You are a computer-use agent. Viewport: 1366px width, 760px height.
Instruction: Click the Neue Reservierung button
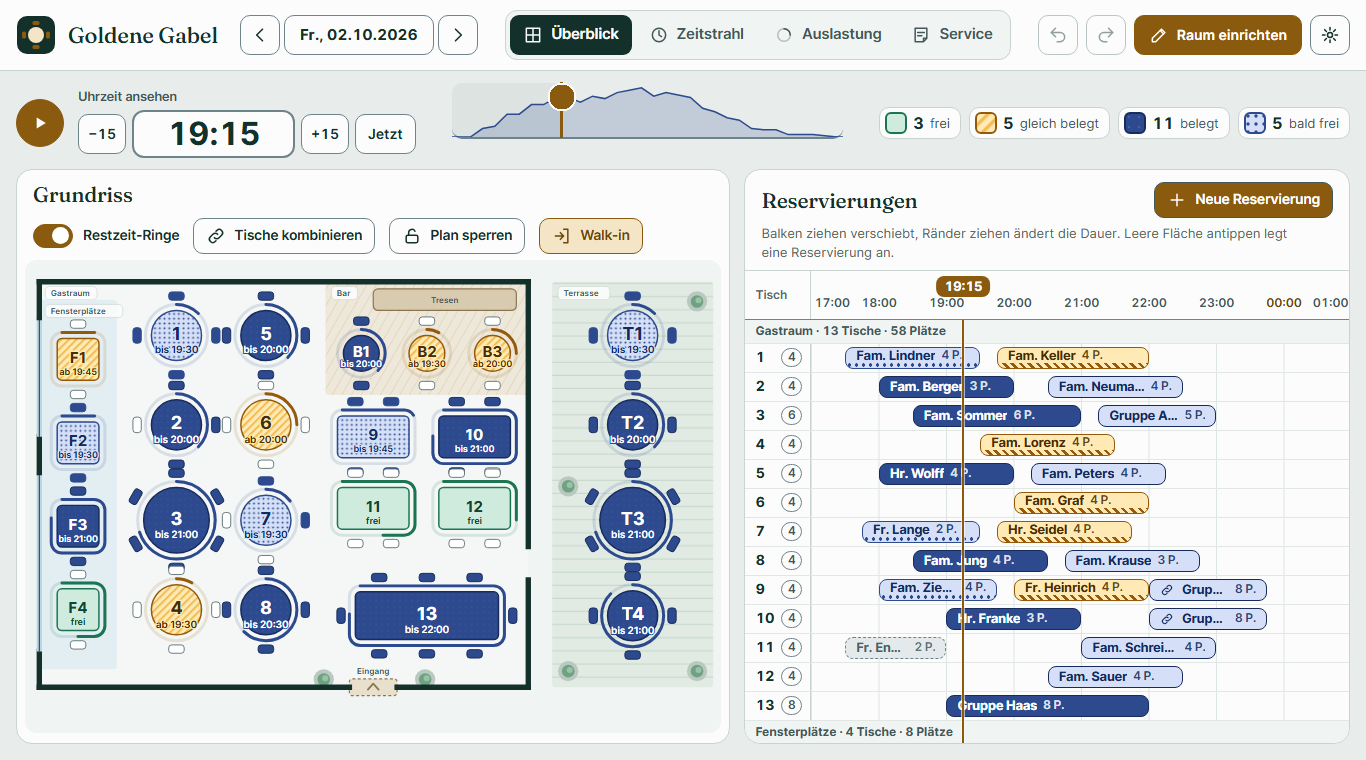(1243, 200)
